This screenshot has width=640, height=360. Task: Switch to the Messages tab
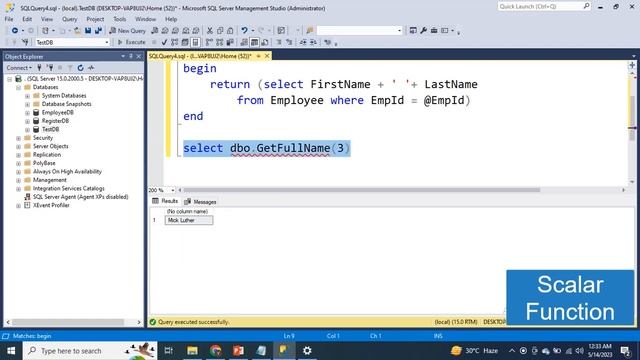click(200, 202)
